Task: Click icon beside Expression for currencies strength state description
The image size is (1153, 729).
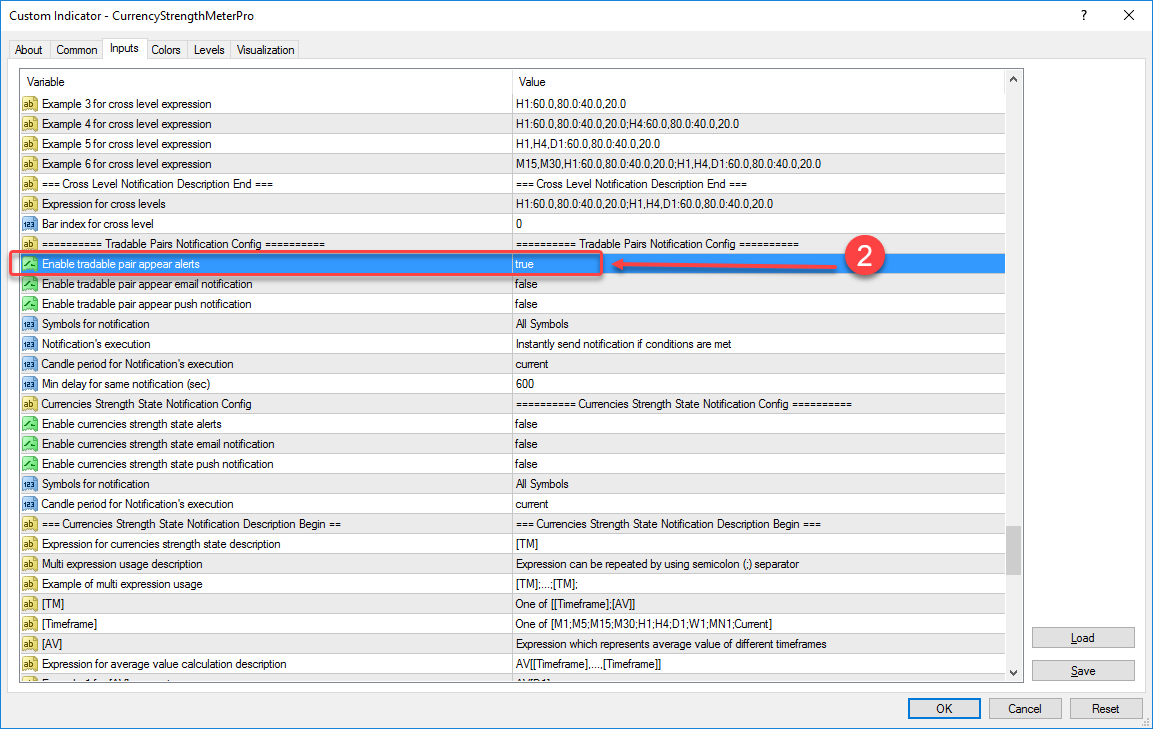Action: tap(29, 544)
